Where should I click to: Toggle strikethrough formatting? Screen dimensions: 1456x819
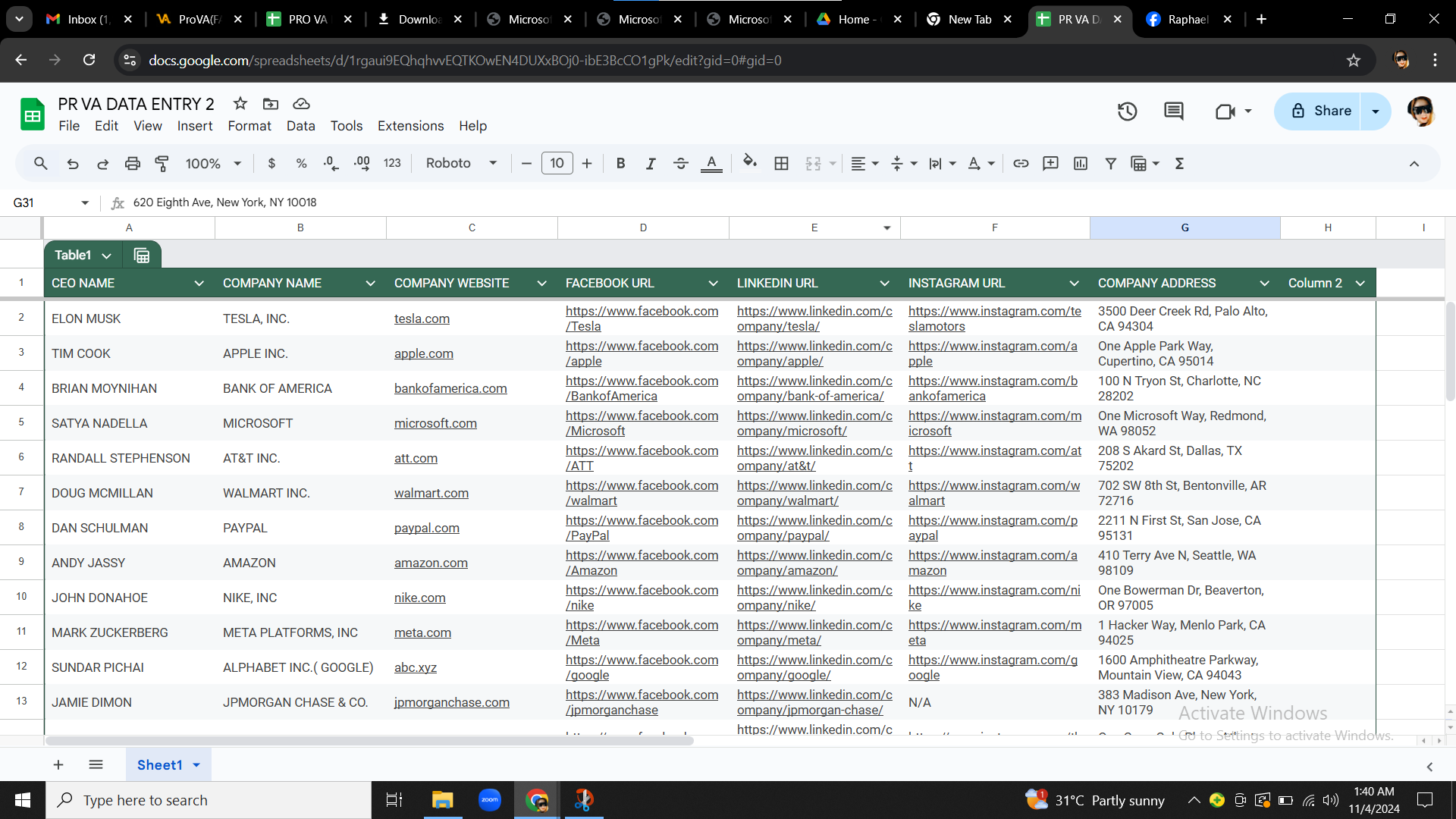point(680,163)
